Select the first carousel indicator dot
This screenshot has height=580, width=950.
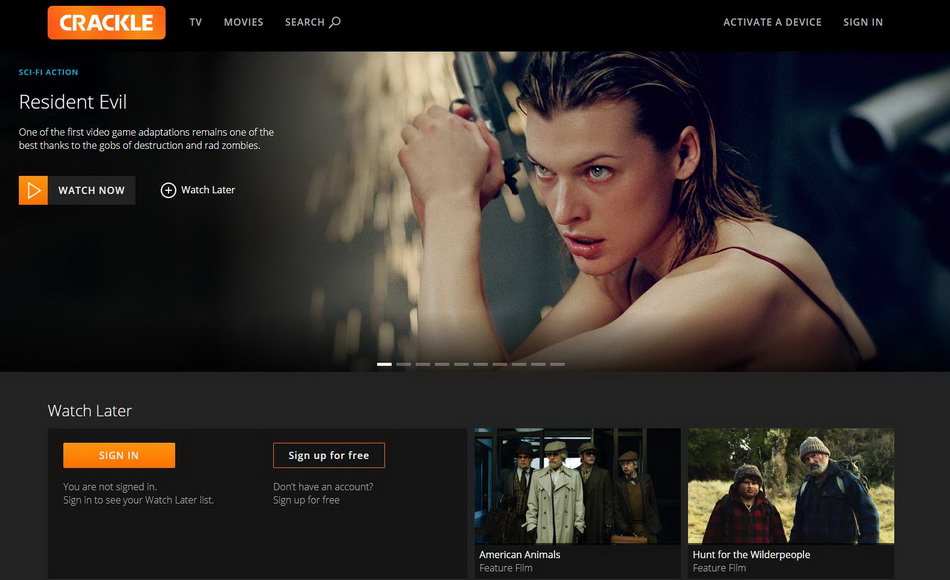coord(385,364)
